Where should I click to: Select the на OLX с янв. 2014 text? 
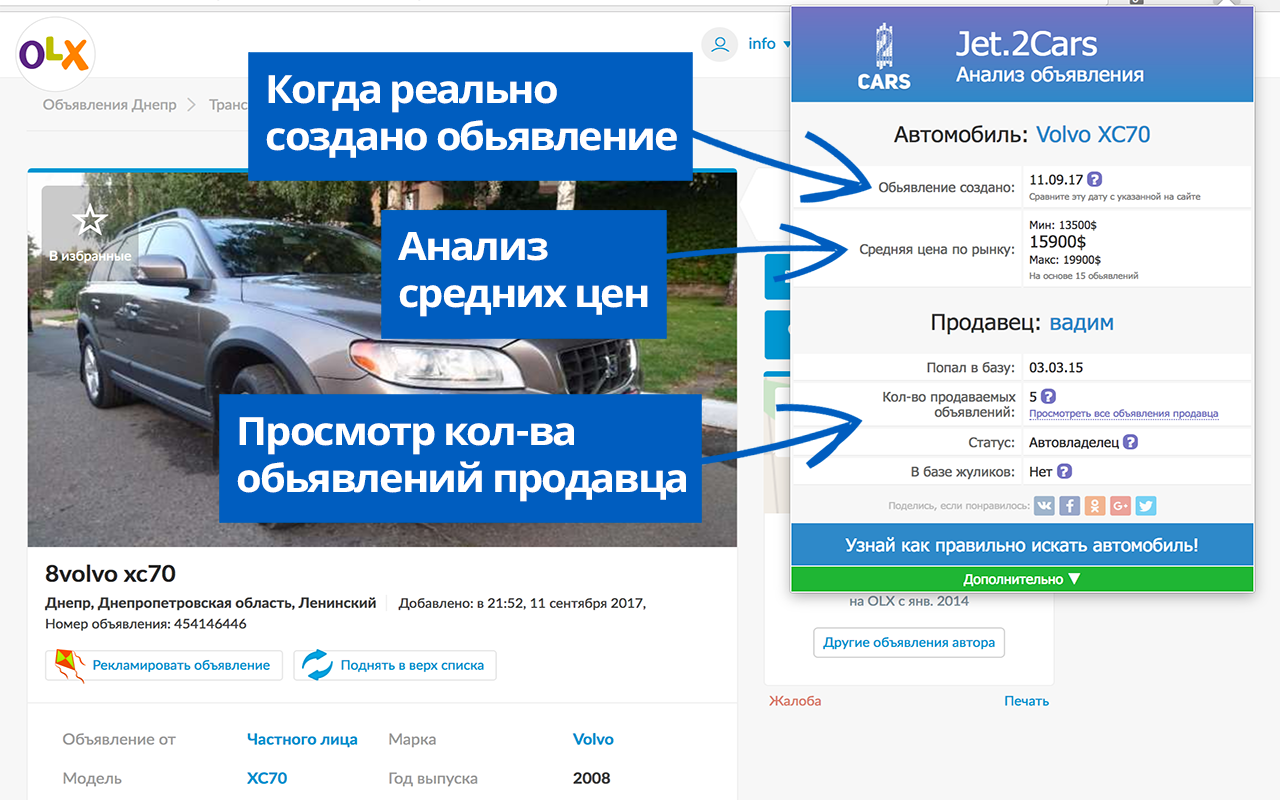[x=909, y=601]
